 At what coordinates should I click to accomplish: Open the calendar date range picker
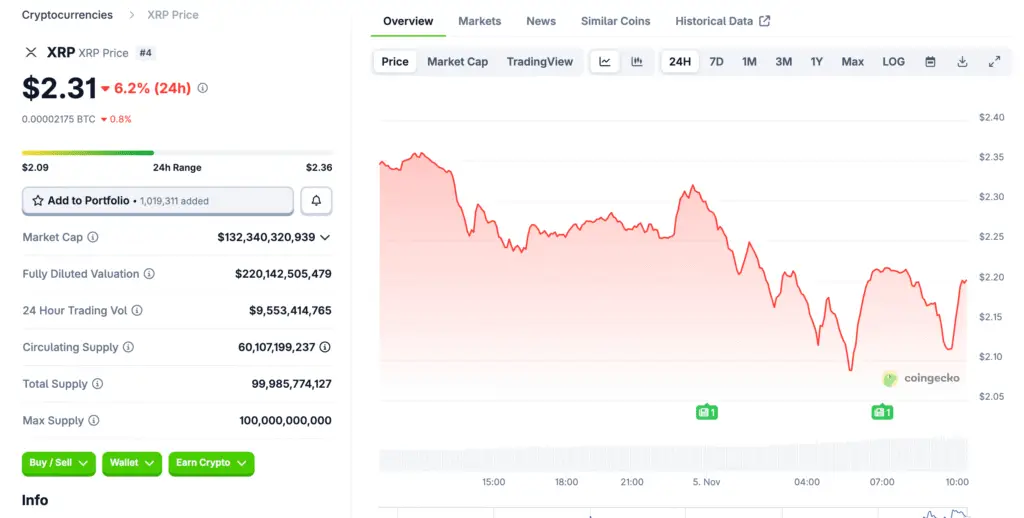coord(930,62)
